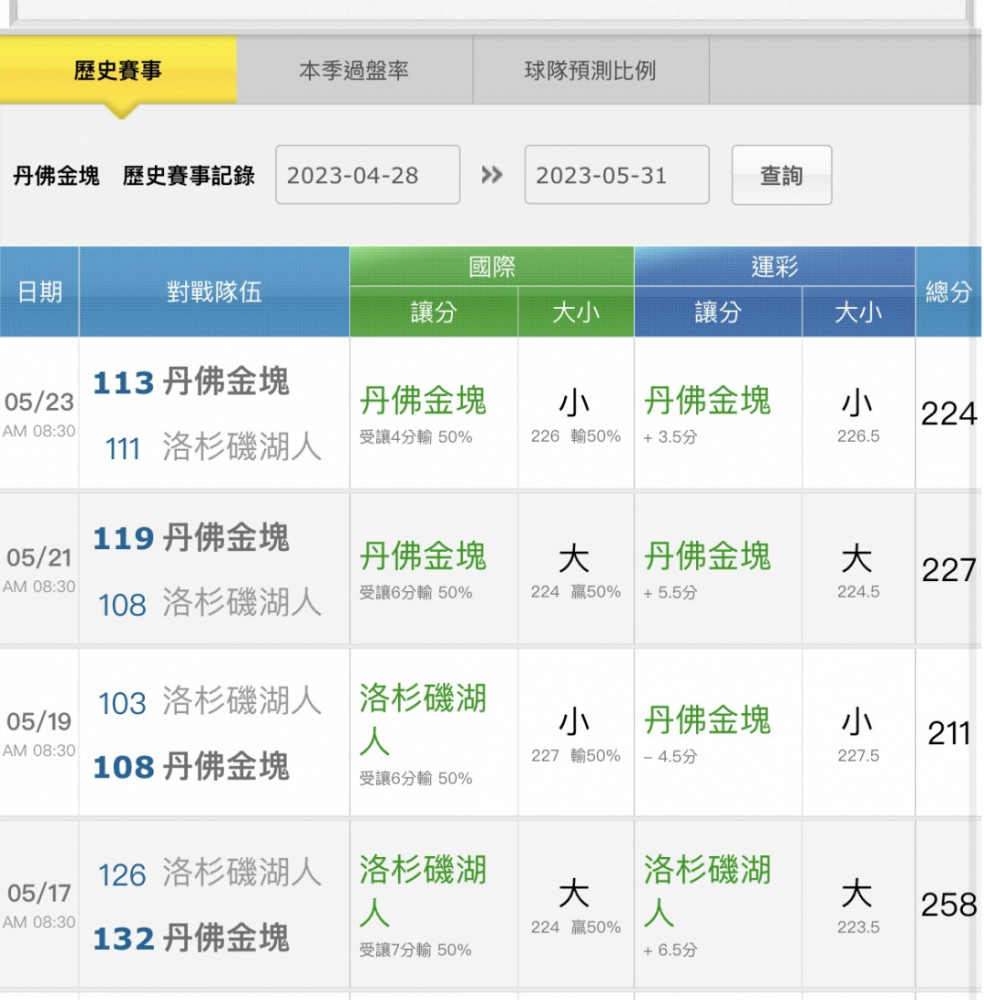Viewport: 984px width, 1000px height.
Task: Open the 歷史賽事 tab
Action: [x=118, y=70]
